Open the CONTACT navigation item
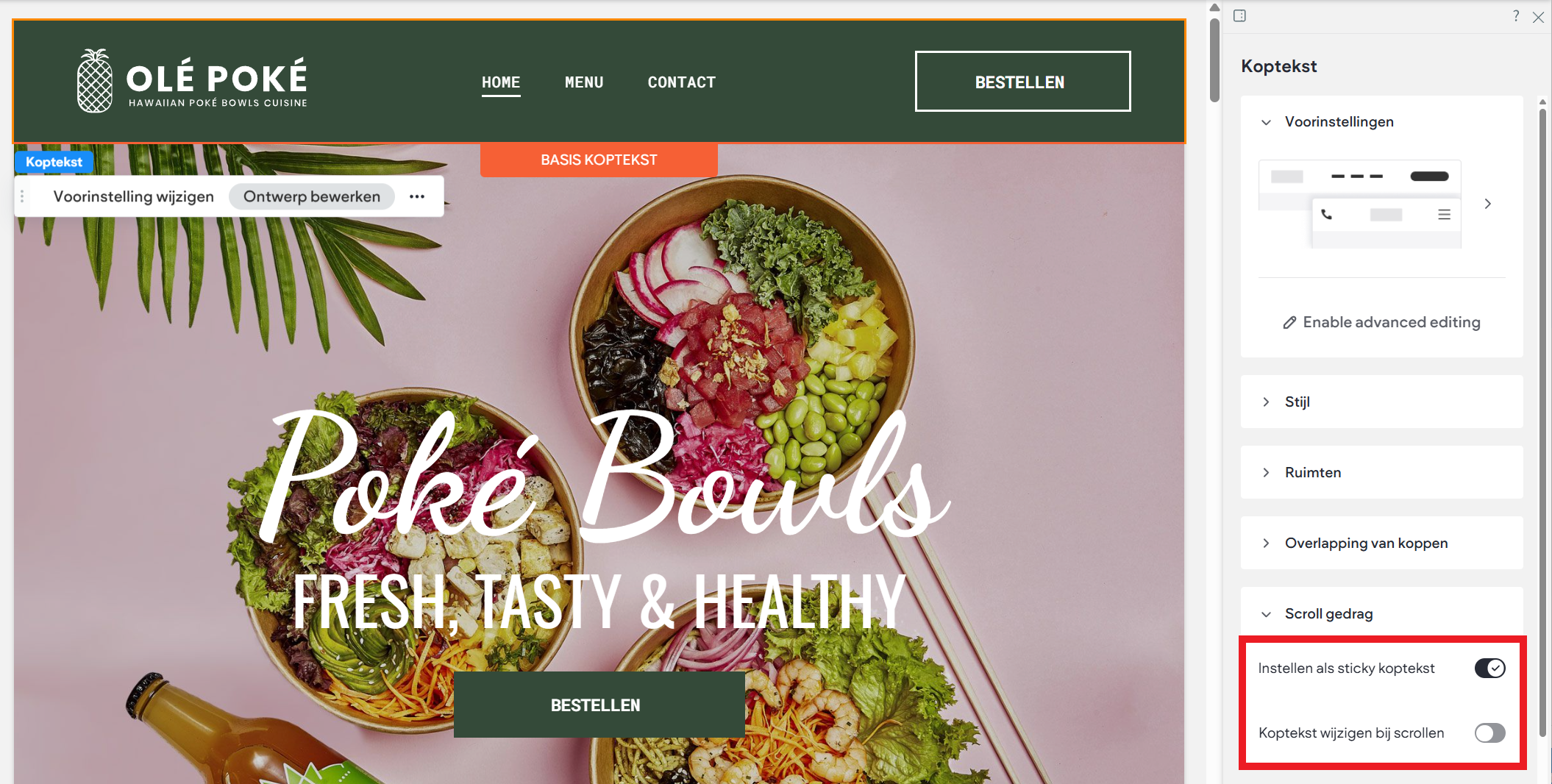Screen dimensions: 1552x784 tap(682, 82)
